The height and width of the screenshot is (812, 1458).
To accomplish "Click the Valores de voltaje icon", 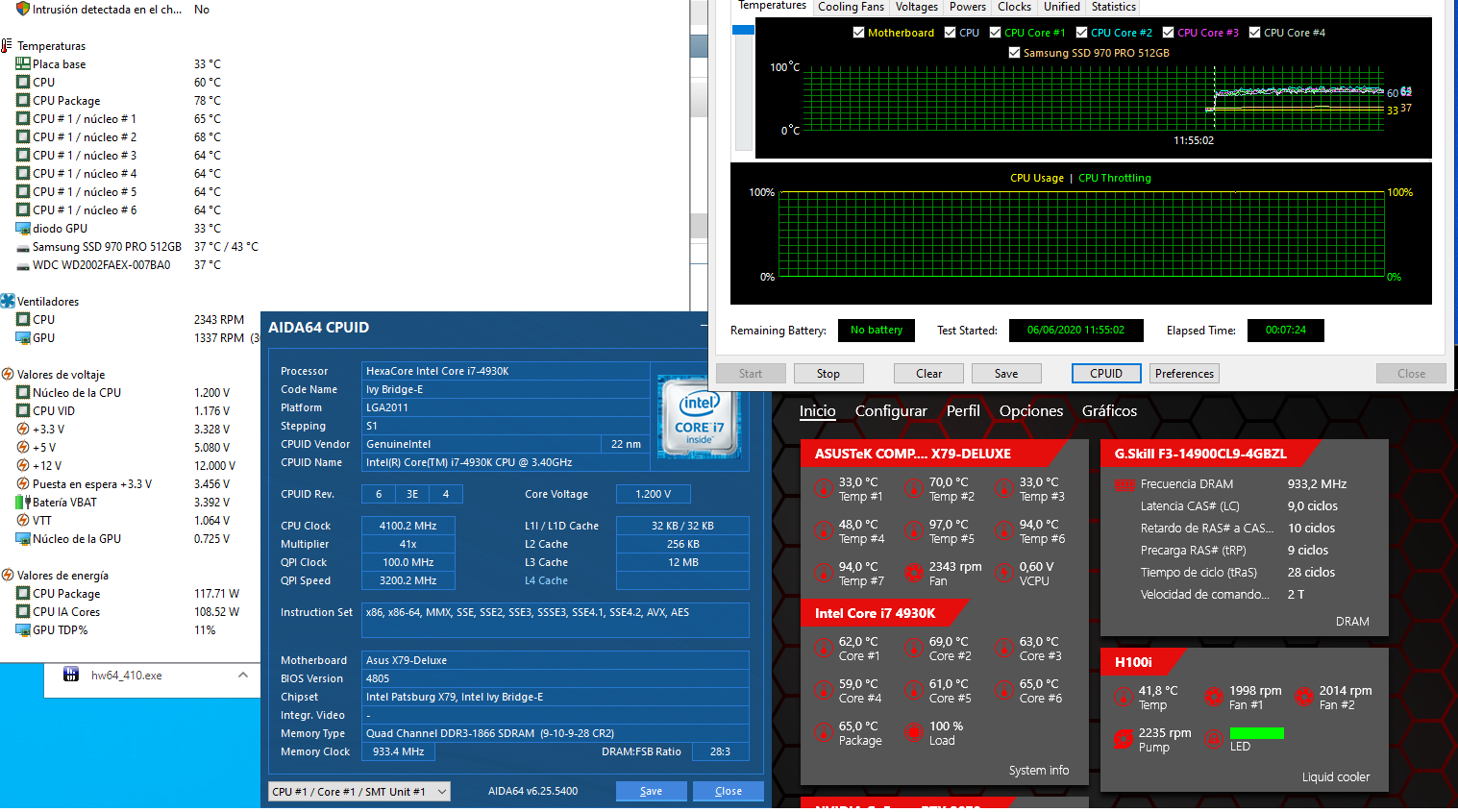I will click(x=8, y=374).
